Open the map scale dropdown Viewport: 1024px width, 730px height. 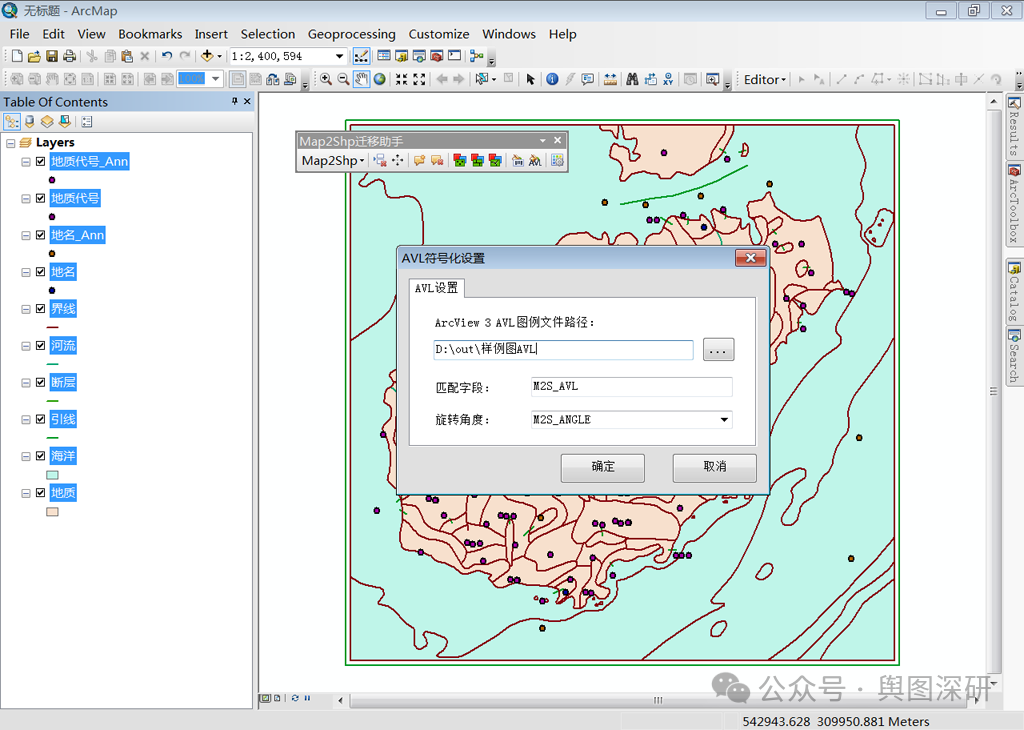pos(339,56)
